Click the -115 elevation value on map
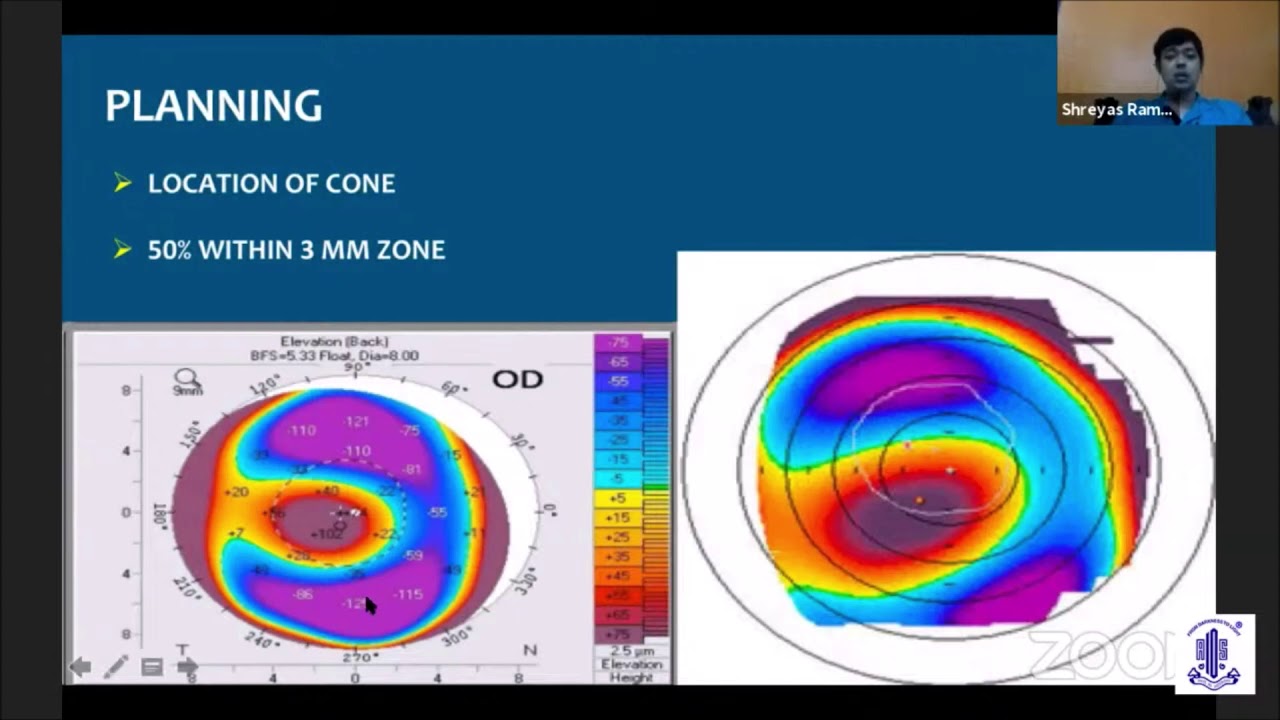This screenshot has height=720, width=1280. point(407,594)
